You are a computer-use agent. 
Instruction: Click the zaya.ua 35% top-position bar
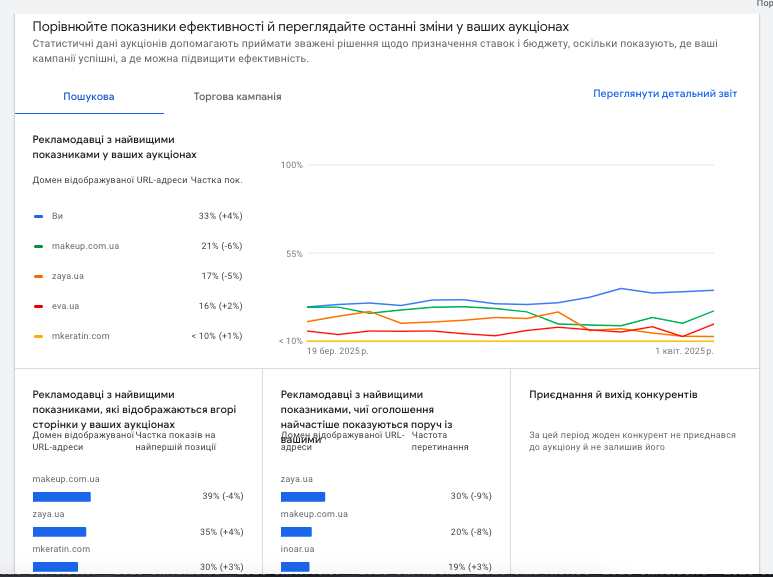59,532
